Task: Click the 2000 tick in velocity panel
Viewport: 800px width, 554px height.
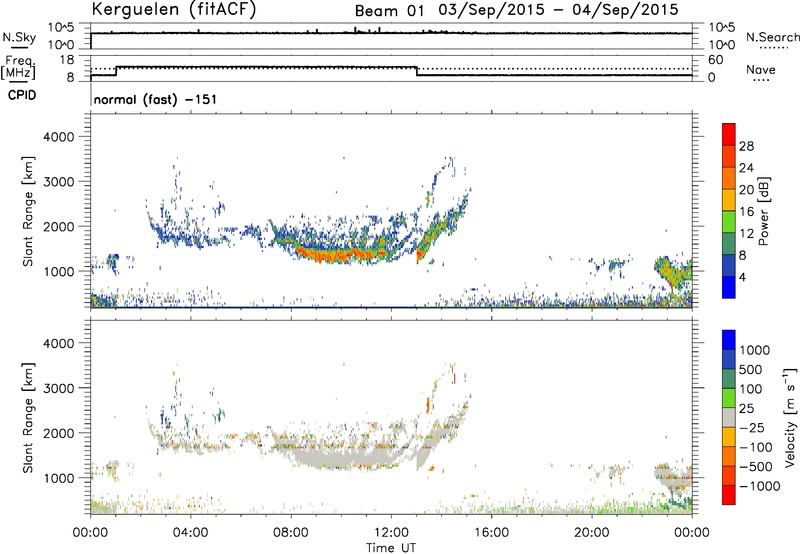Action: point(59,433)
